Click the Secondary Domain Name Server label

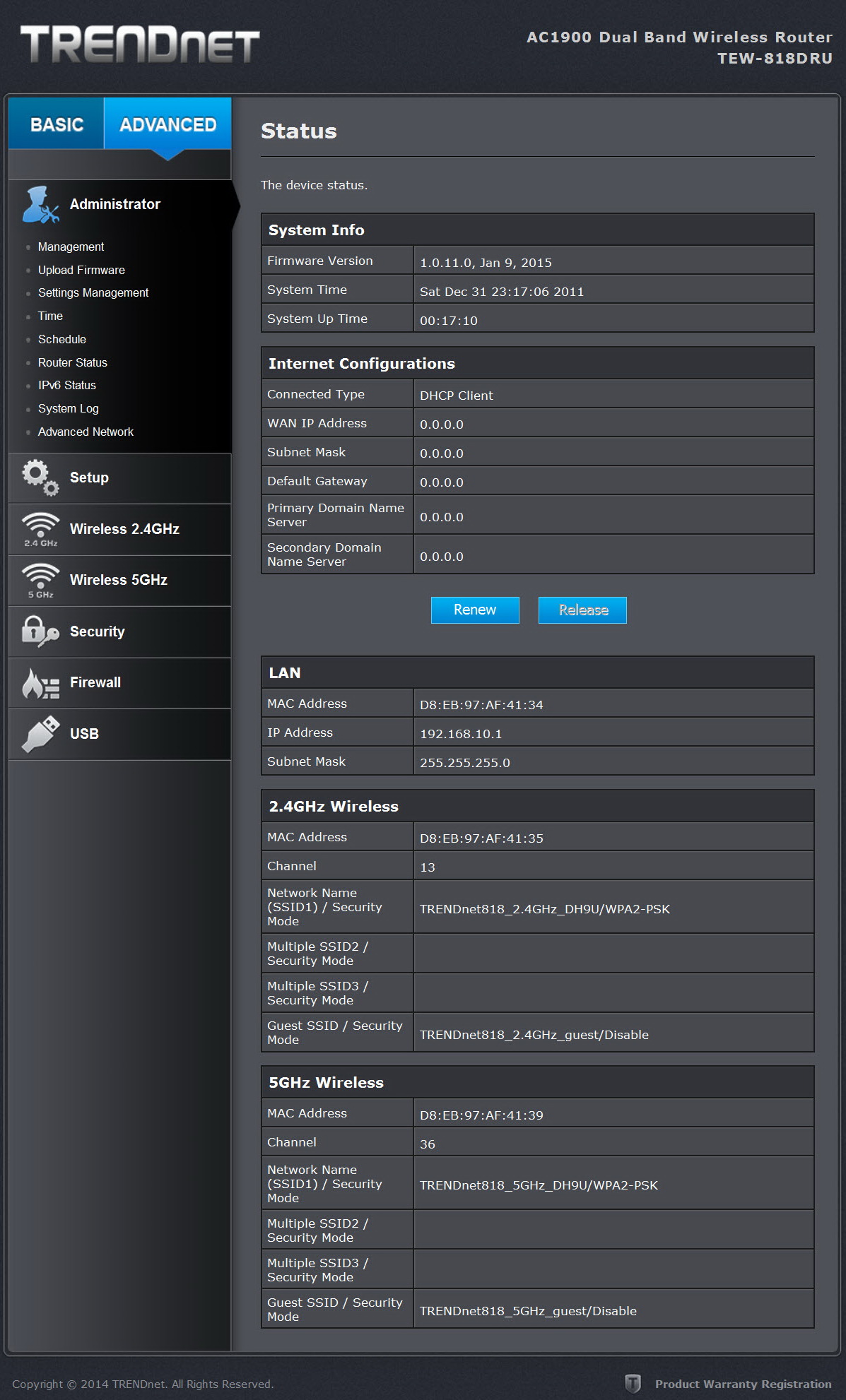tap(324, 554)
